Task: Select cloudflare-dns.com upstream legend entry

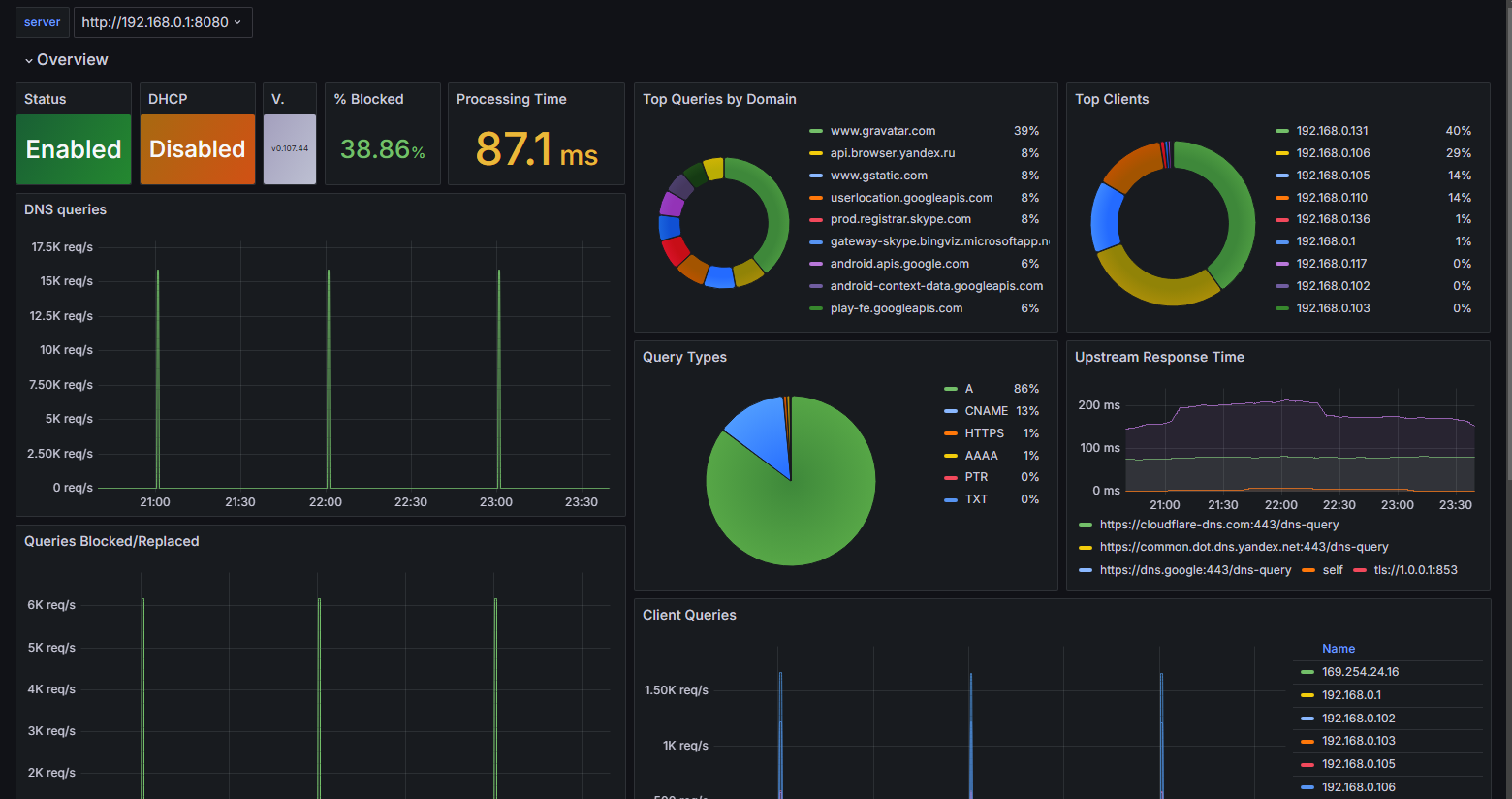Action: tap(1218, 525)
